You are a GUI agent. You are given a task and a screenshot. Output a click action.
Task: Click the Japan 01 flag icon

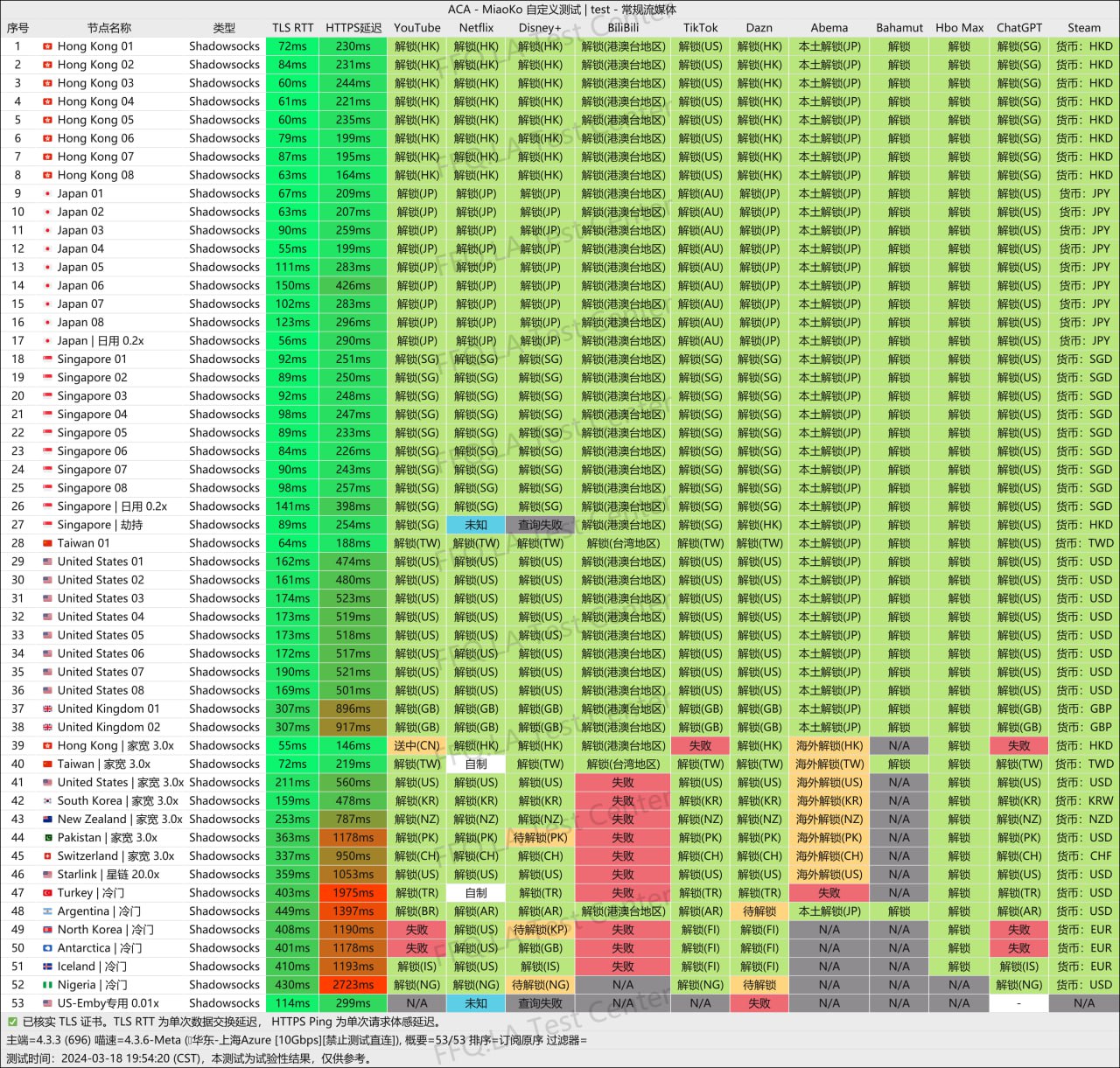coord(47,193)
